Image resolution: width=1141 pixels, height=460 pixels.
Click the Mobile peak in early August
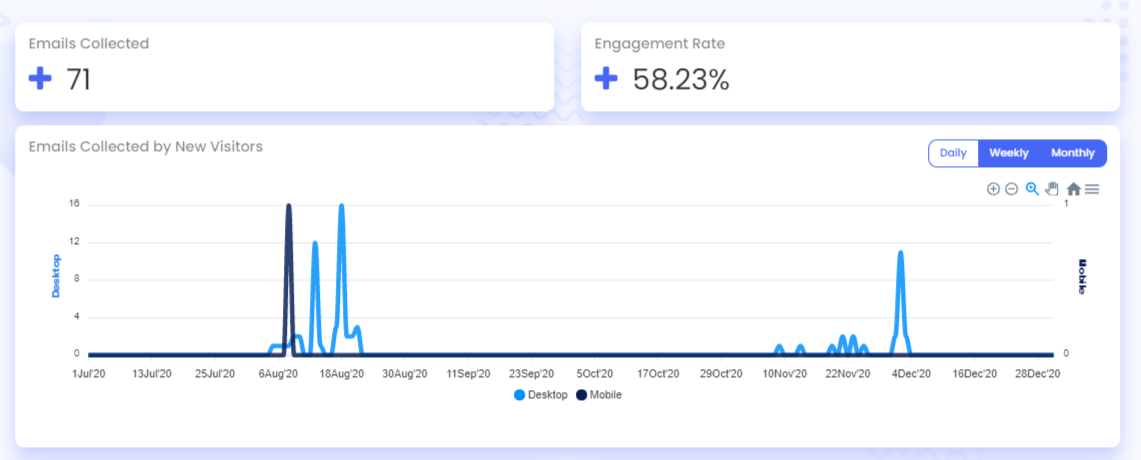click(x=289, y=206)
